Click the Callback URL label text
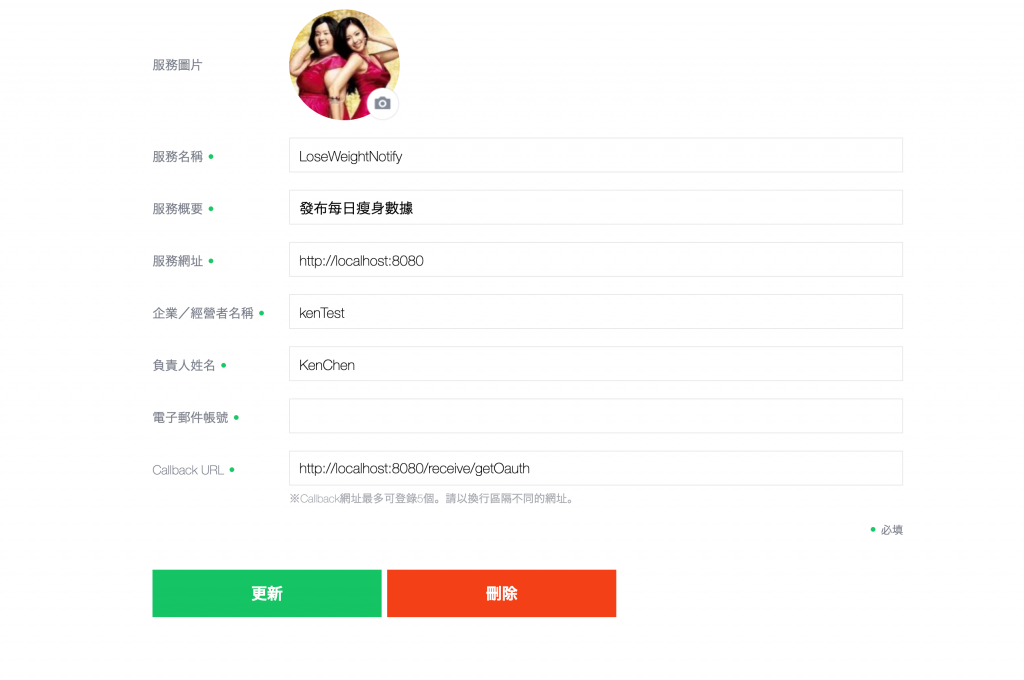The height and width of the screenshot is (680, 1024). tap(188, 470)
